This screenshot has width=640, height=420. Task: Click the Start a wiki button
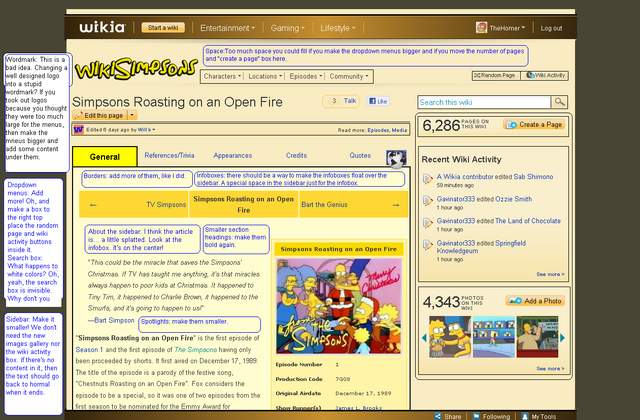[163, 27]
